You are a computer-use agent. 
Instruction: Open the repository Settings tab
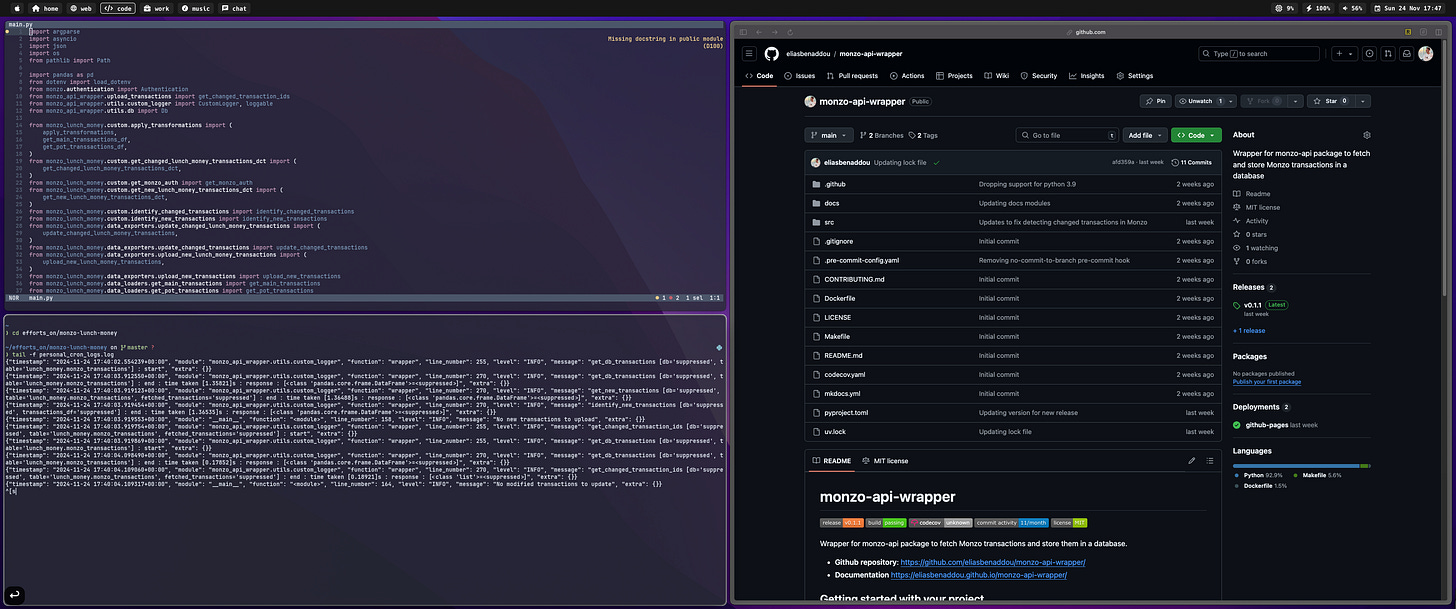[1134, 76]
